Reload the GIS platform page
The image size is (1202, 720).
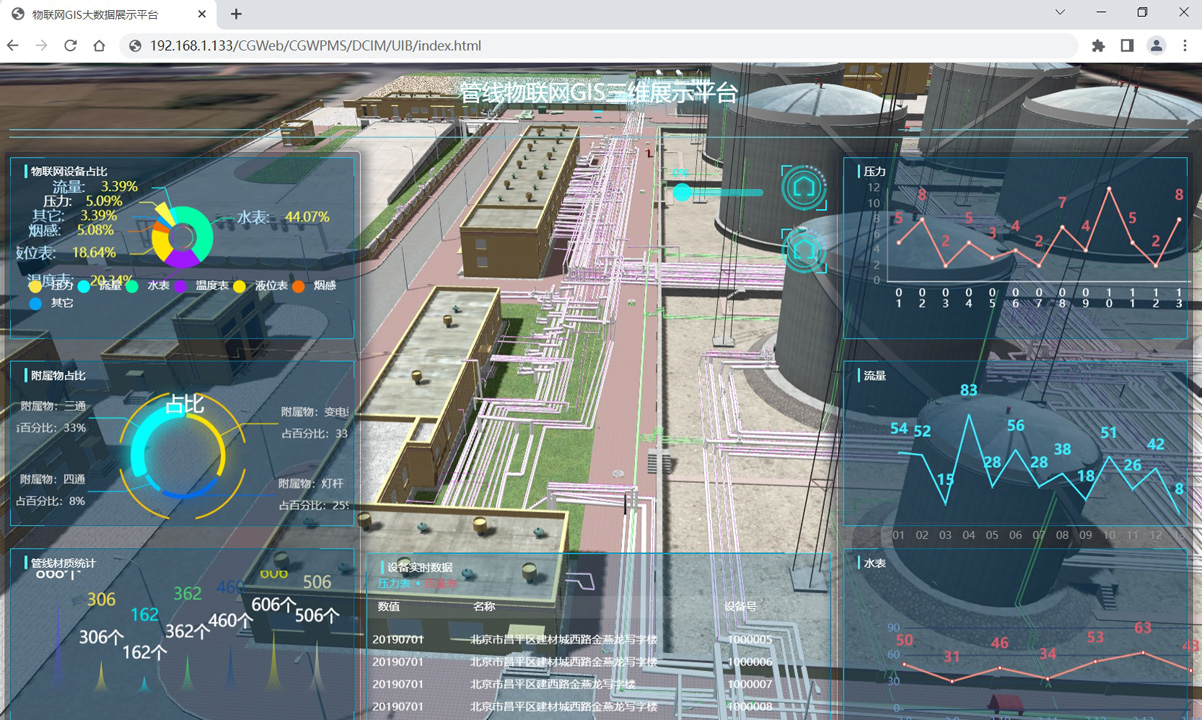click(x=70, y=45)
